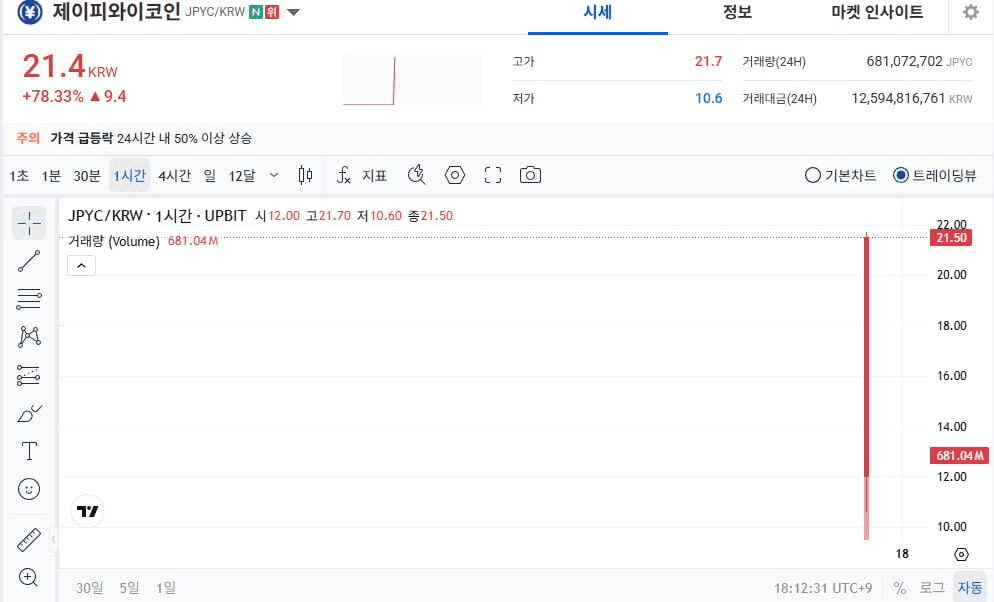Select the 1초 chart interval
The height and width of the screenshot is (602, 994).
(19, 176)
